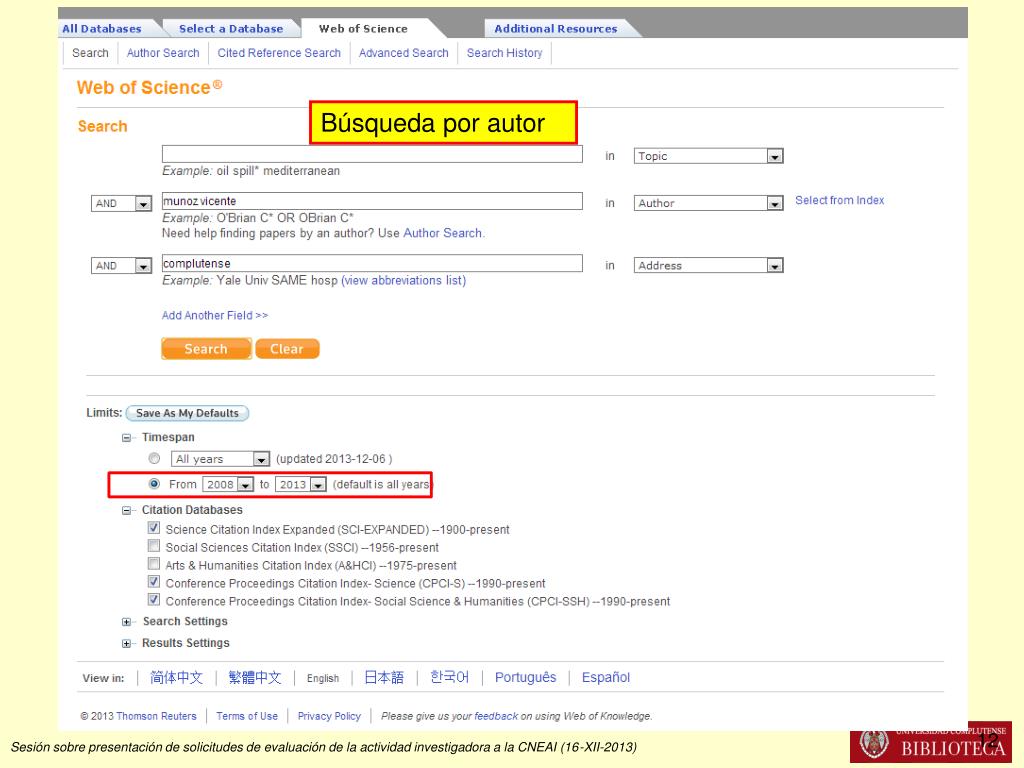This screenshot has width=1024, height=768.
Task: Select the Web of Science tab
Action: [x=363, y=29]
